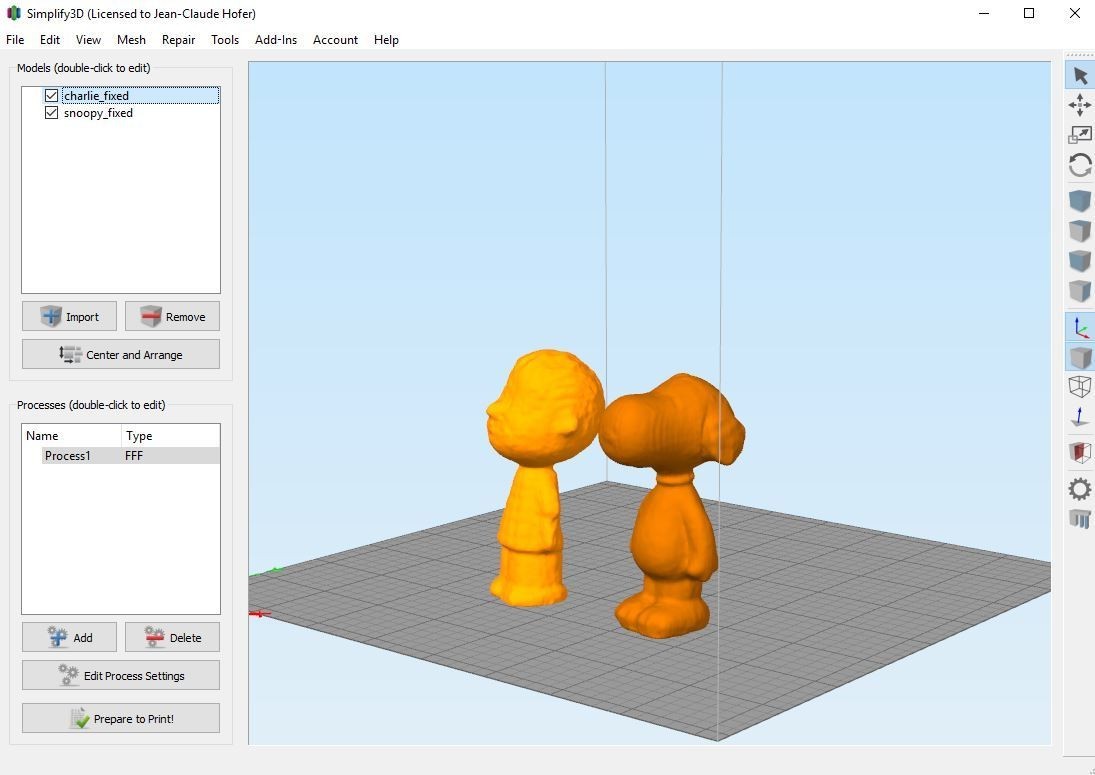1095x775 pixels.
Task: Click Center and Arrange button
Action: click(x=121, y=354)
